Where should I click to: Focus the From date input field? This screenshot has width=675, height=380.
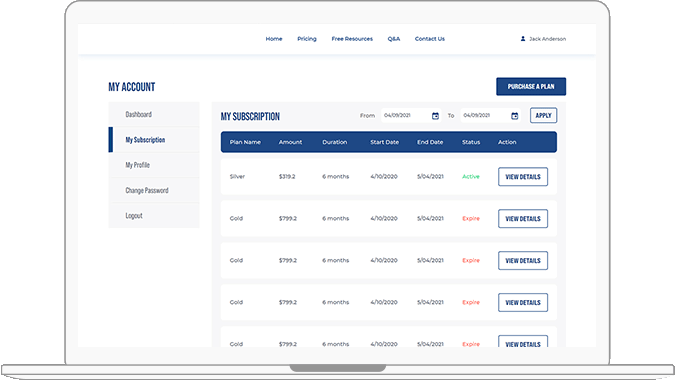[x=411, y=115]
